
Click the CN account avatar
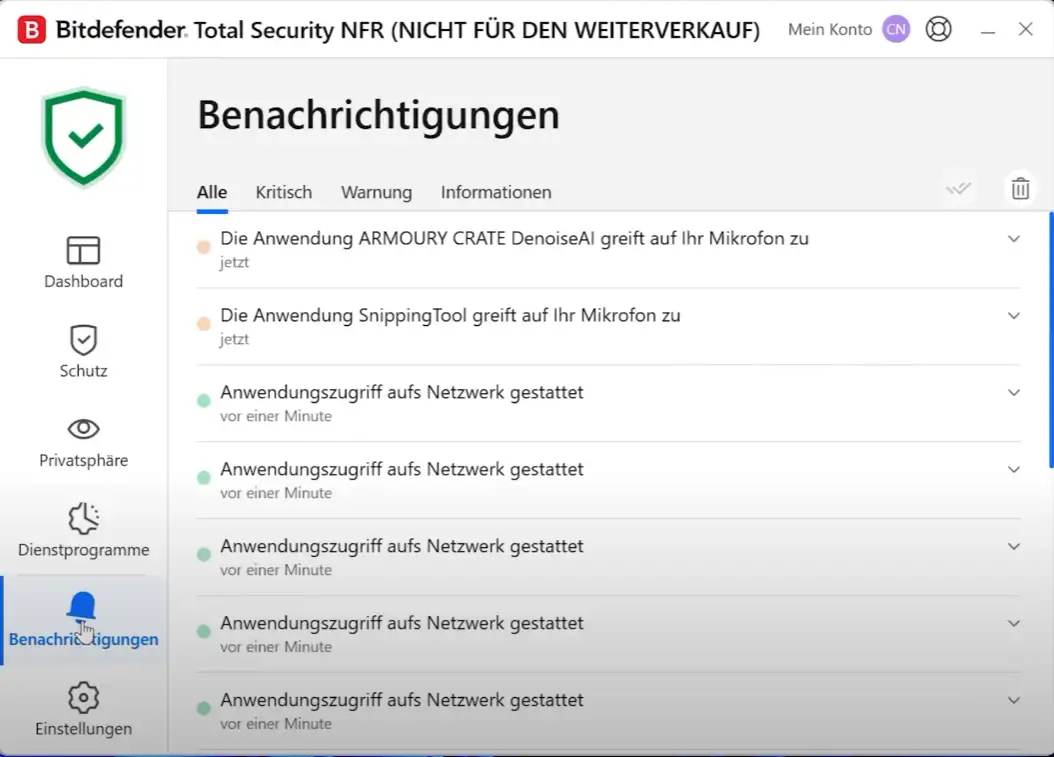click(x=896, y=29)
